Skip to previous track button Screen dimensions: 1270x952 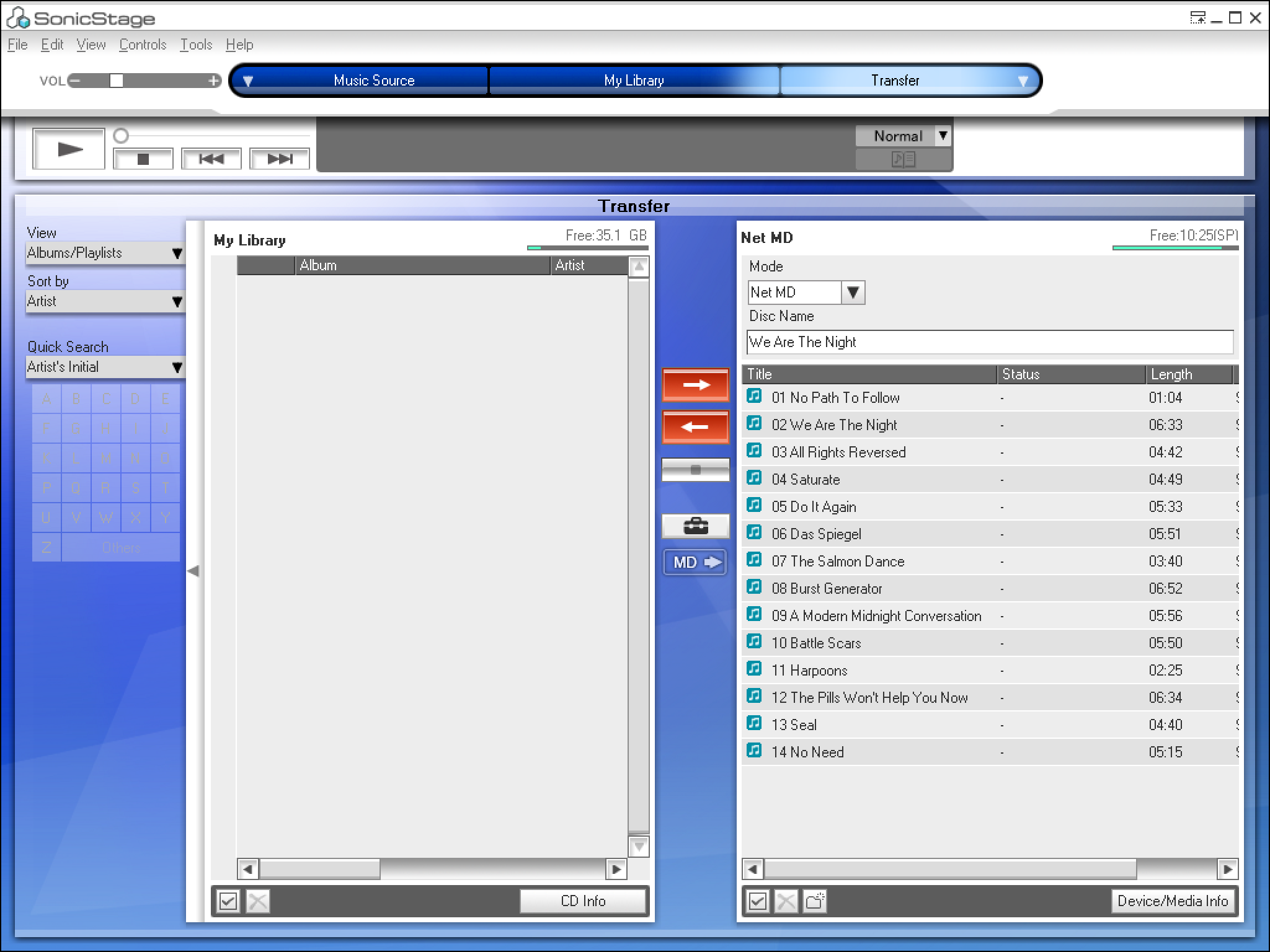click(211, 159)
